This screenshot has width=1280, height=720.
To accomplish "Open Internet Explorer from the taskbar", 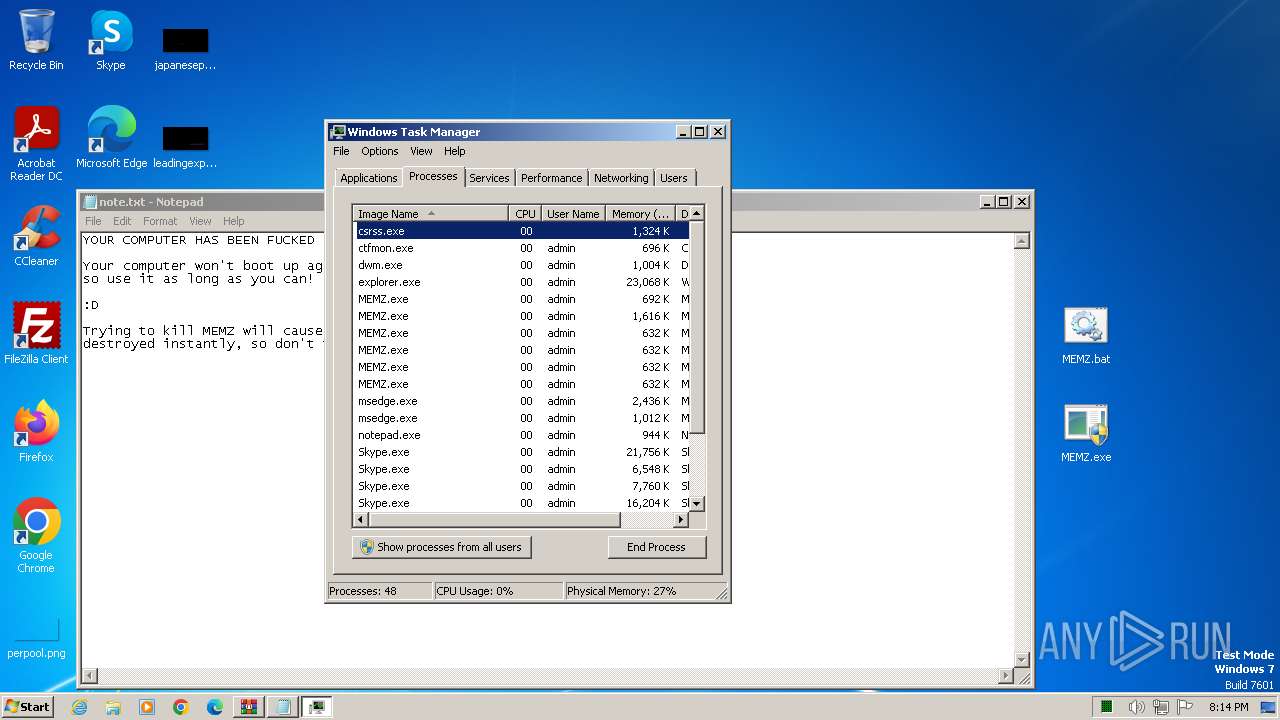I will coord(79,707).
